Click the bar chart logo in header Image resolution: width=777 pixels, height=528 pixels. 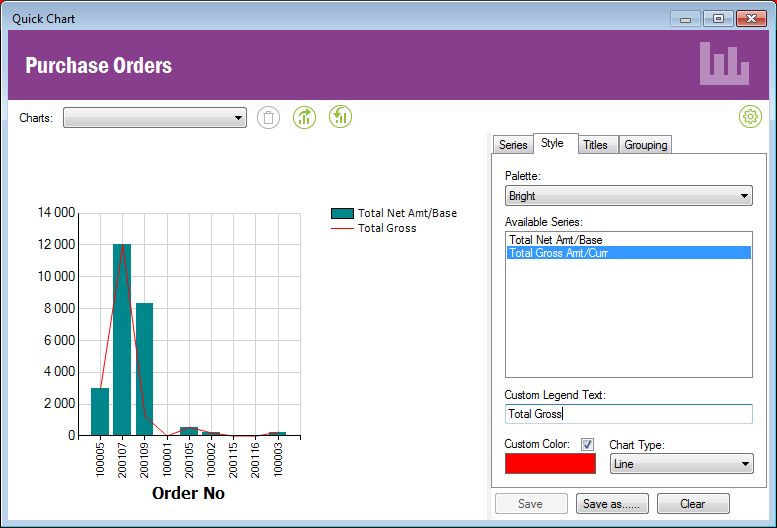click(x=724, y=64)
